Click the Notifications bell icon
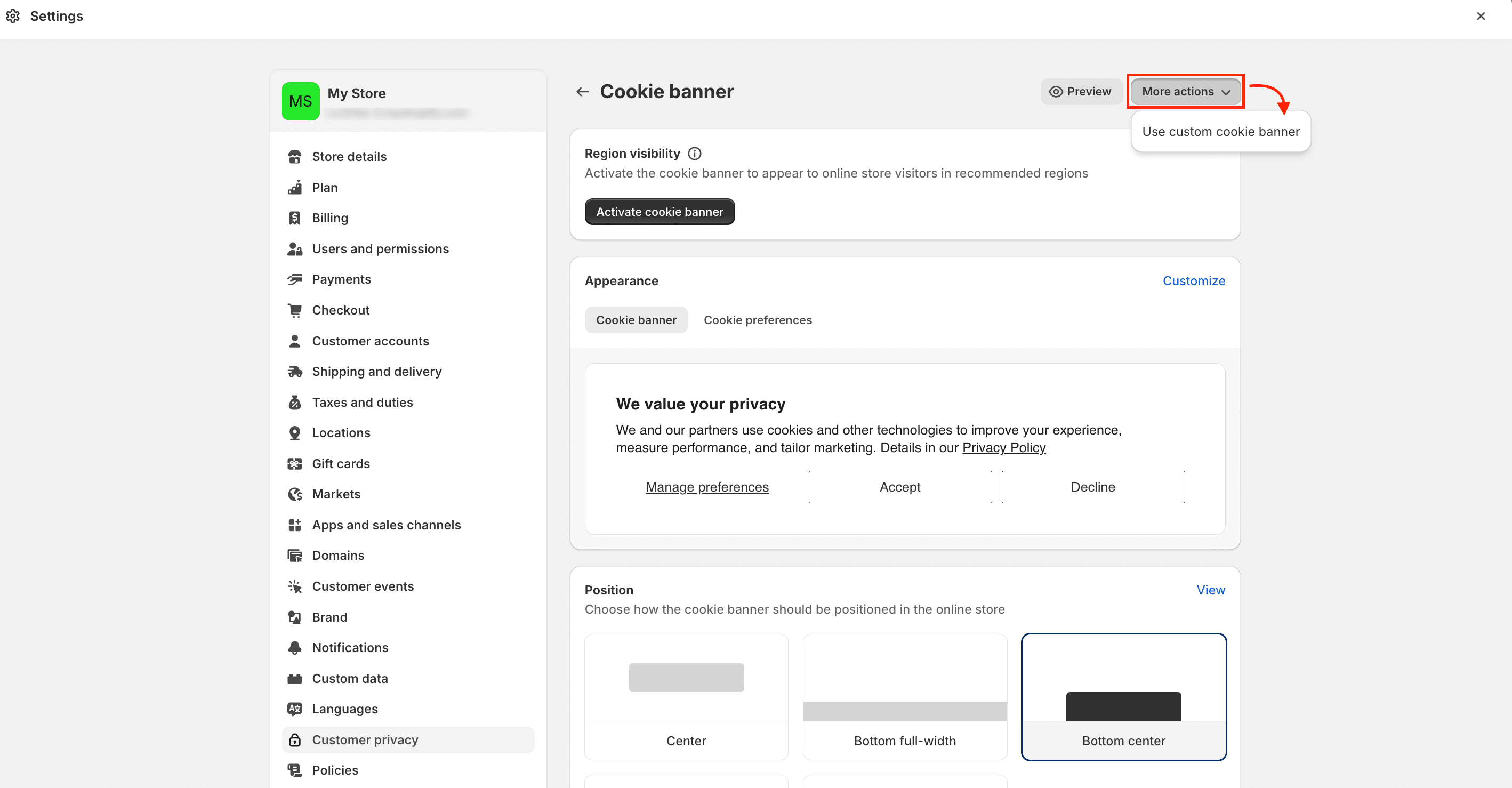Viewport: 1512px width, 788px height. [295, 648]
